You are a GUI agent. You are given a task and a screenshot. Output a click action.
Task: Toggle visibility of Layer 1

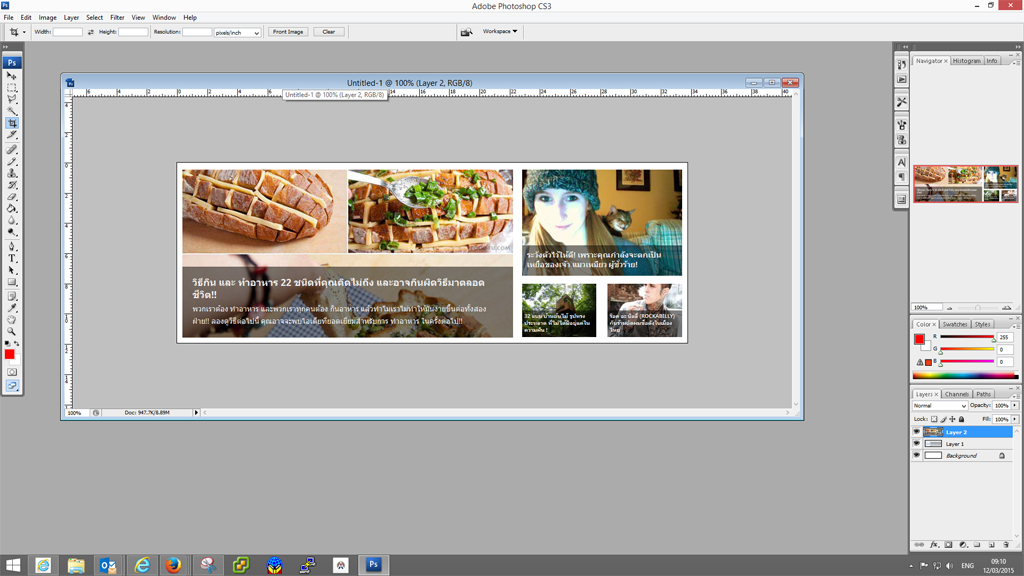[916, 443]
